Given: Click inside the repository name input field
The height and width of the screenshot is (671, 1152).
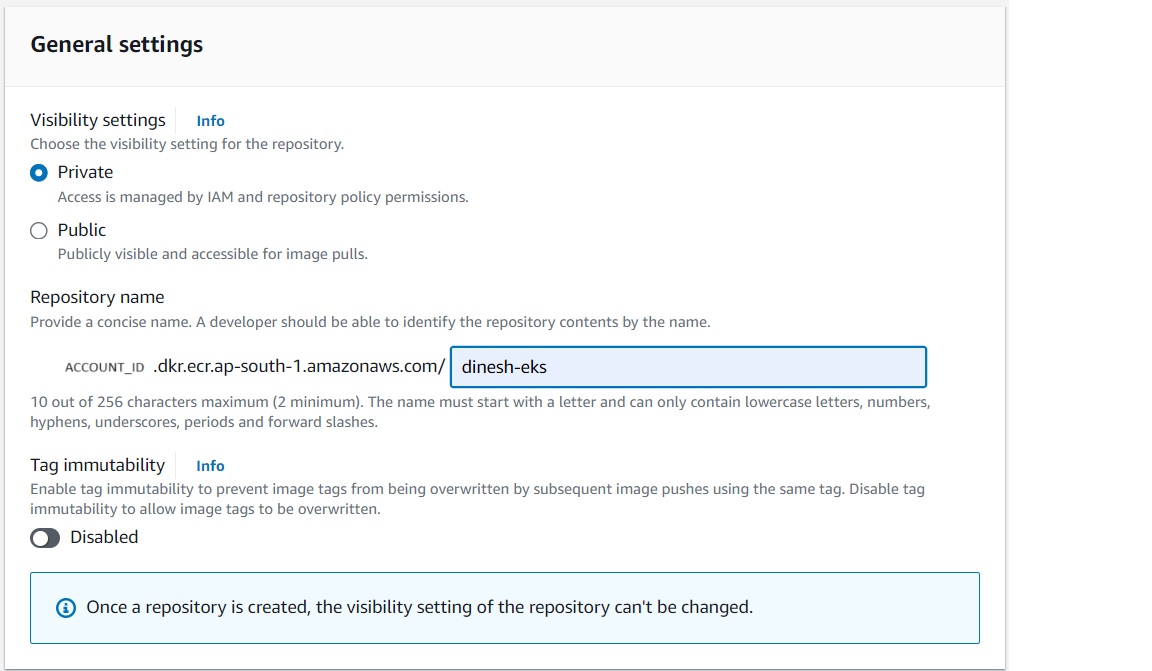Looking at the screenshot, I should pyautogui.click(x=690, y=367).
